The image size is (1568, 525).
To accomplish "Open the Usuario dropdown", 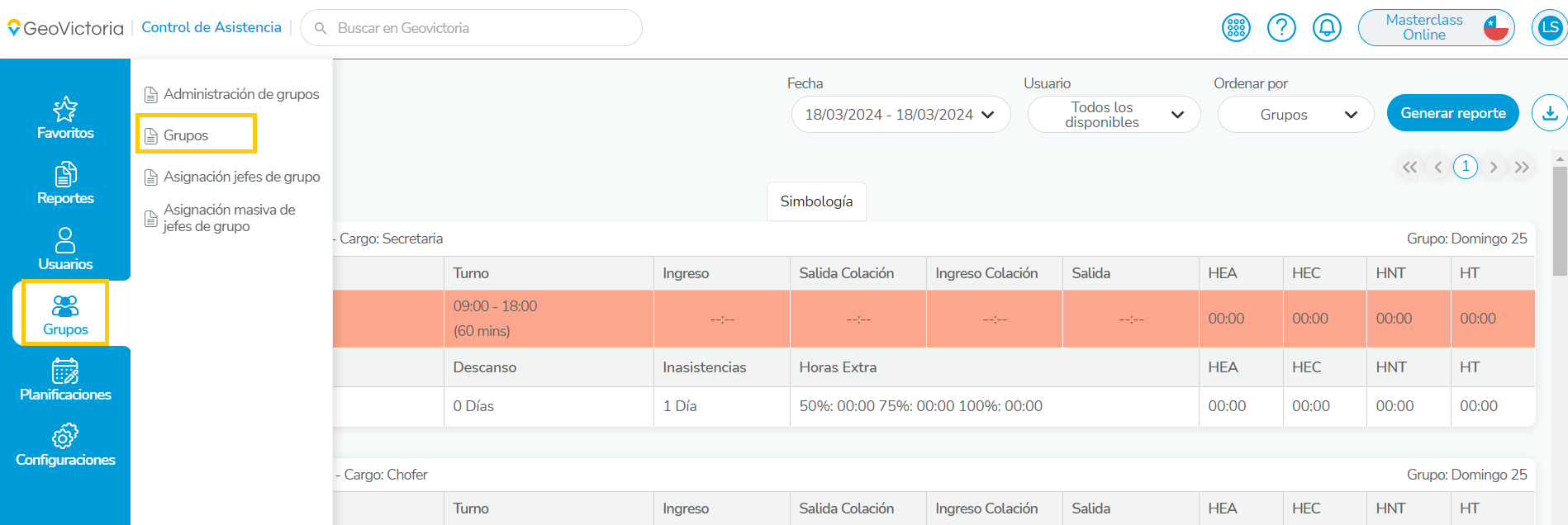I will click(1114, 115).
